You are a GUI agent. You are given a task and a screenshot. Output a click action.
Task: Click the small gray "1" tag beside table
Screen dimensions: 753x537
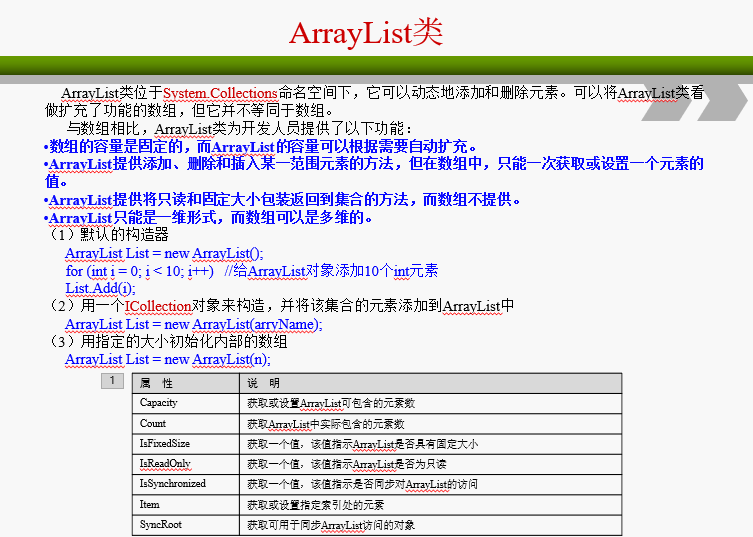pyautogui.click(x=112, y=381)
